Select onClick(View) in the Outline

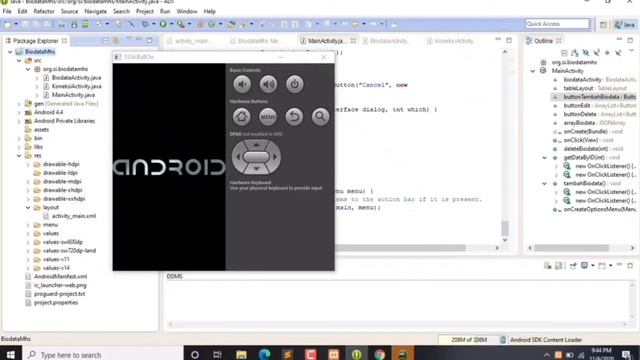coord(584,140)
